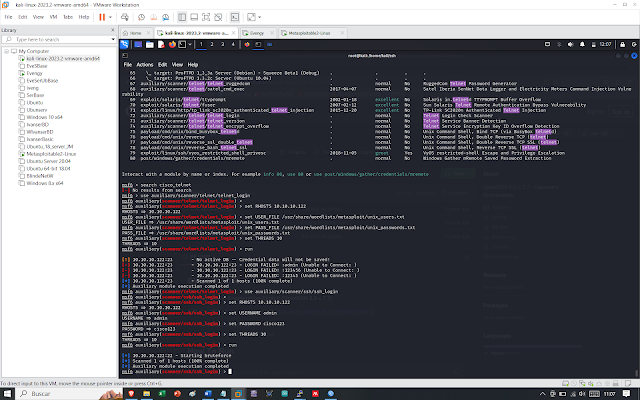The image size is (640, 400).
Task: Take a snapshot of this VM
Action: [141, 17]
